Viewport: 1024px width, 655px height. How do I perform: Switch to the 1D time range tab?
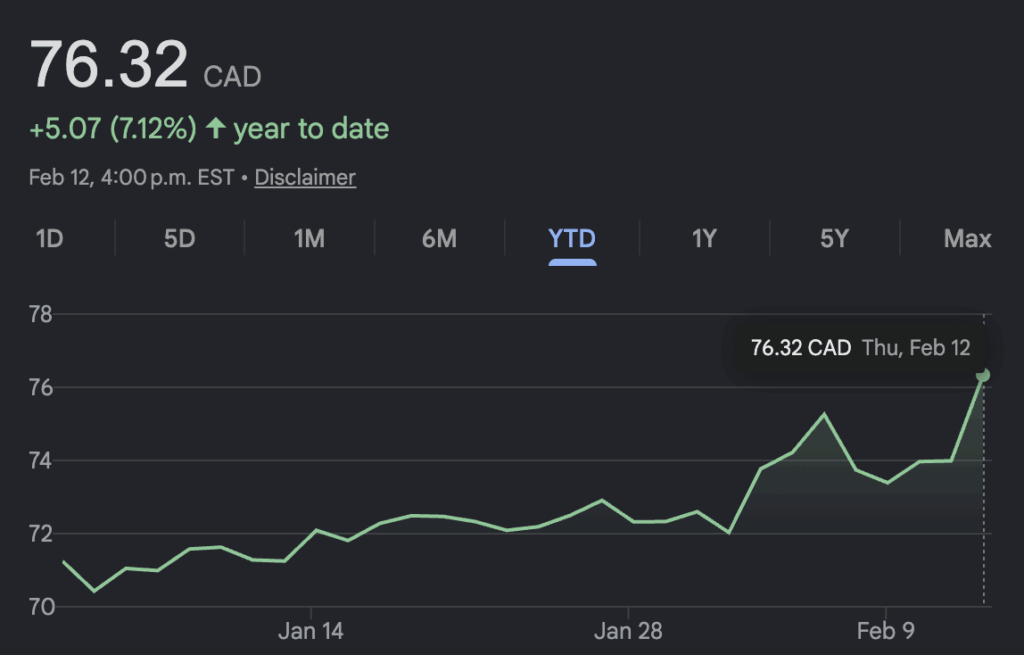tap(50, 239)
